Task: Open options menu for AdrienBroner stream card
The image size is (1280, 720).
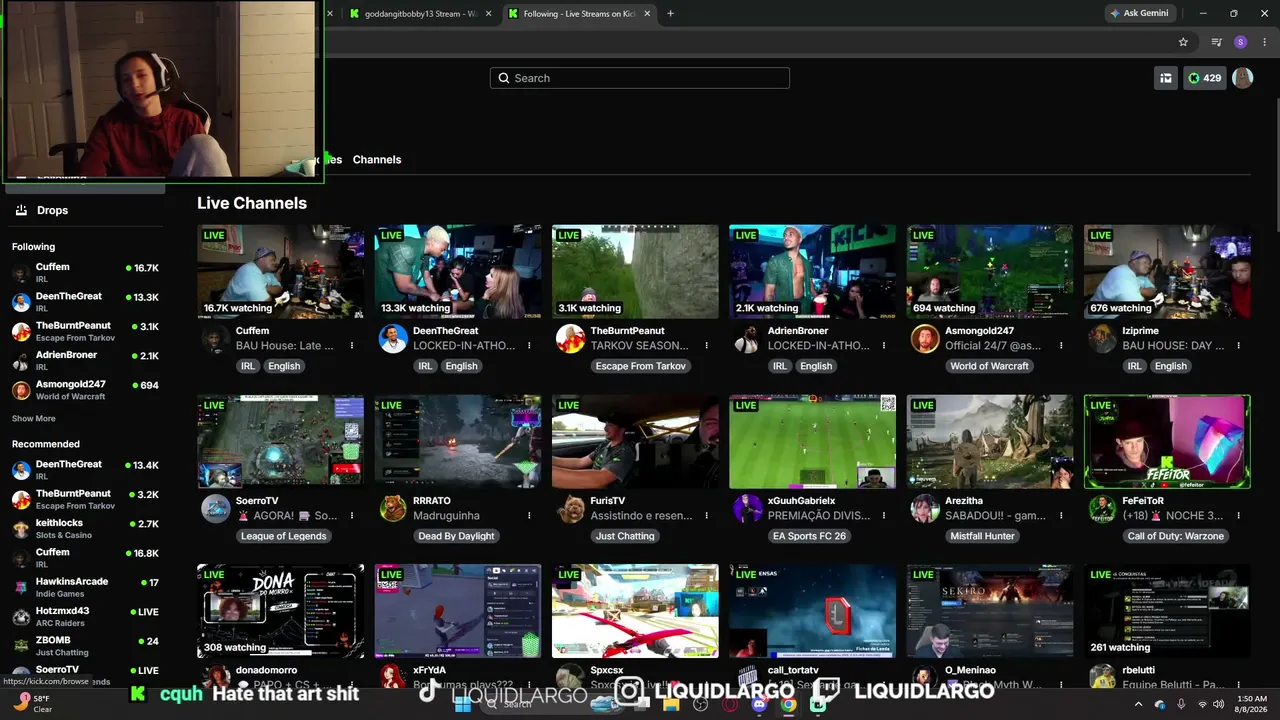Action: click(884, 346)
